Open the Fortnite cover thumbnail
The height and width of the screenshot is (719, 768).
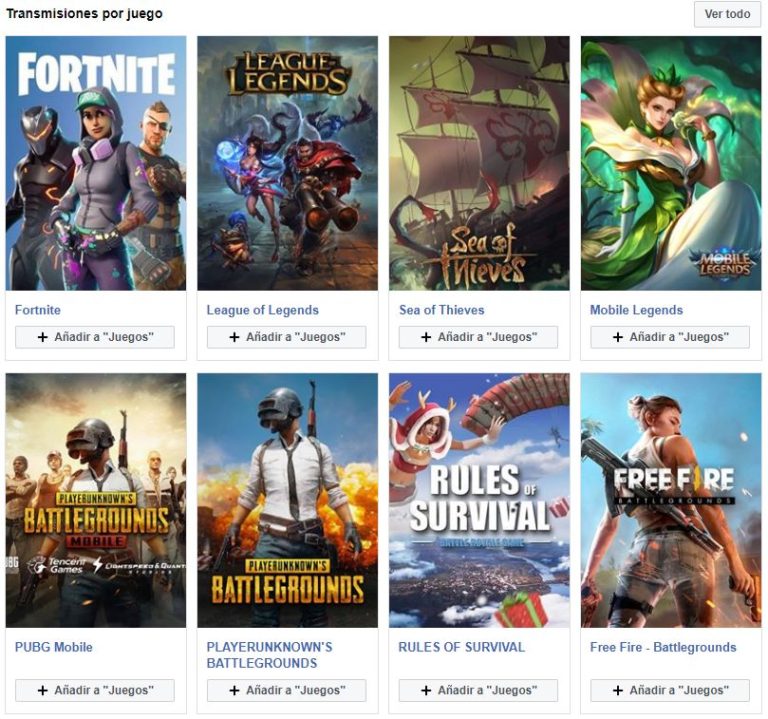(96, 163)
